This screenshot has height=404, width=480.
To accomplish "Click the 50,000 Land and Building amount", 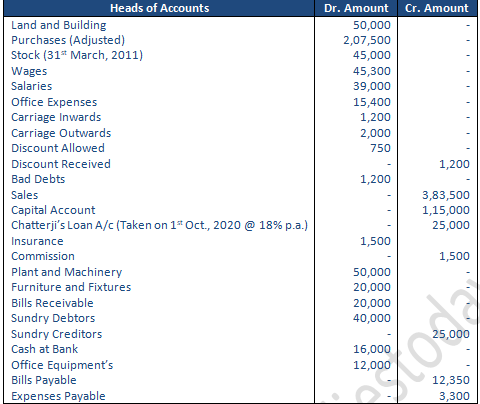I will tap(372, 25).
